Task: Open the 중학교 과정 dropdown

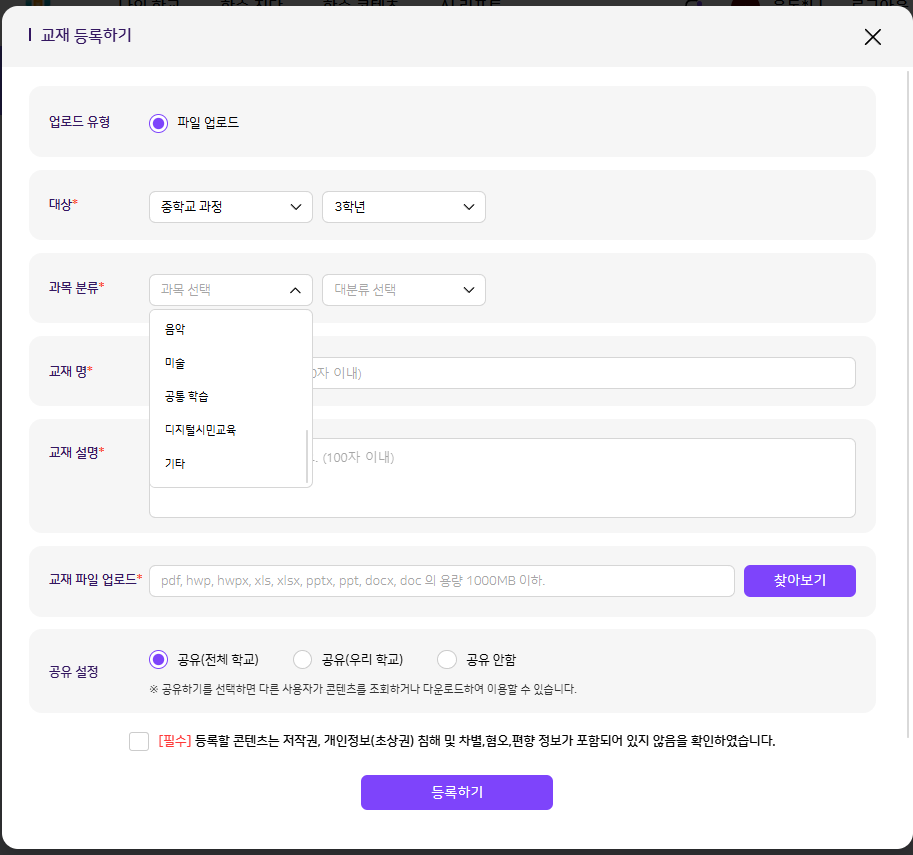Action: click(x=231, y=207)
